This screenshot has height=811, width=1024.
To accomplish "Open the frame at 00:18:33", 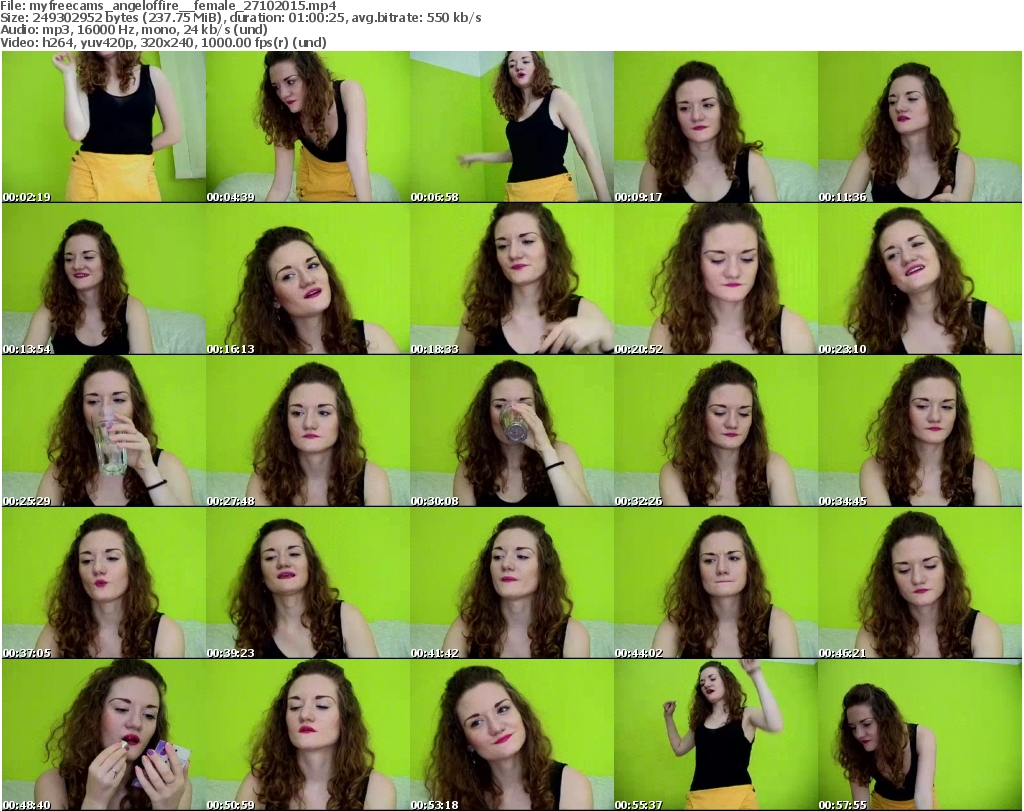I will coord(511,279).
